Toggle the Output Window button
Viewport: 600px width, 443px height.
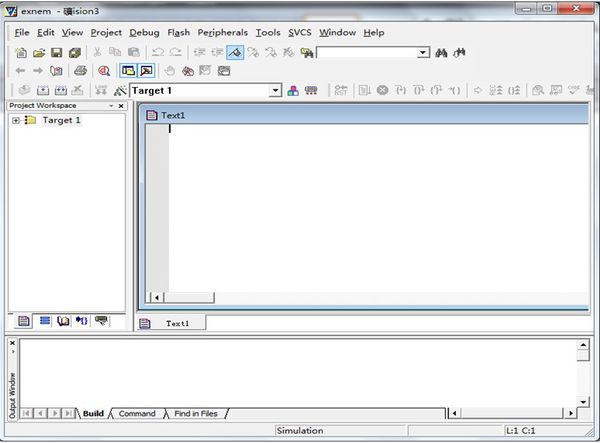146,70
